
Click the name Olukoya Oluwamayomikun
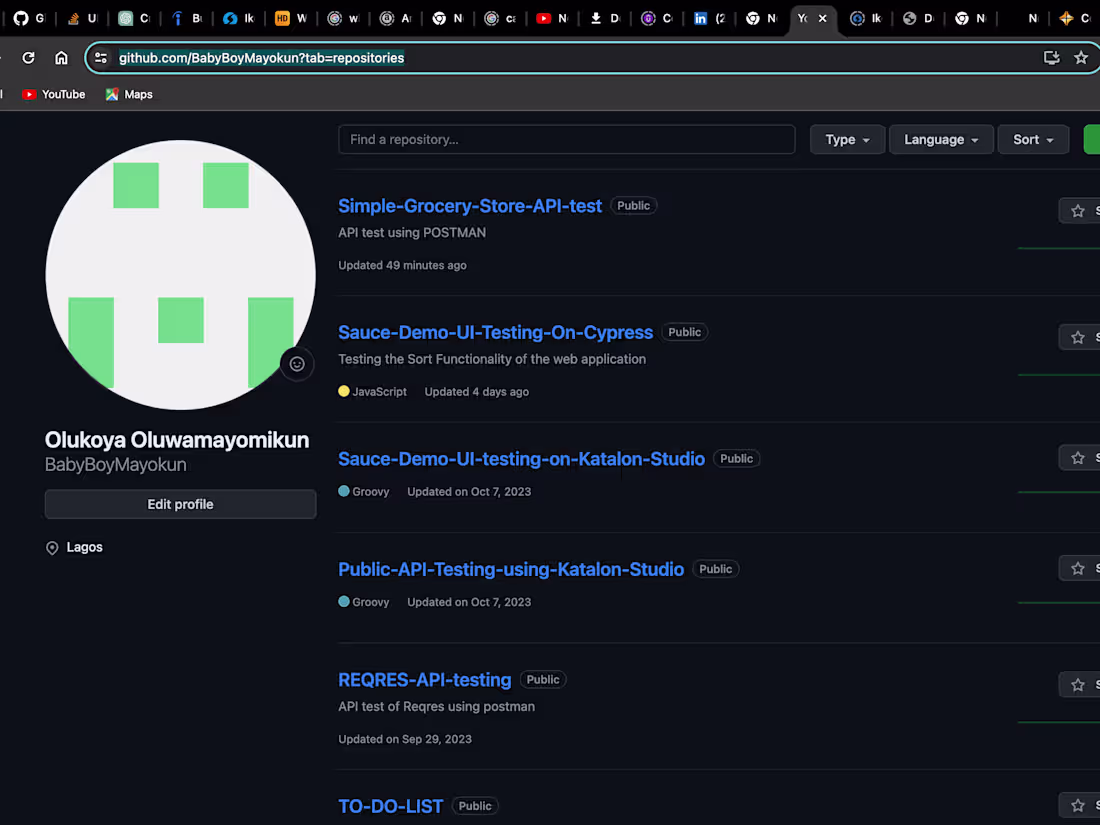point(177,440)
